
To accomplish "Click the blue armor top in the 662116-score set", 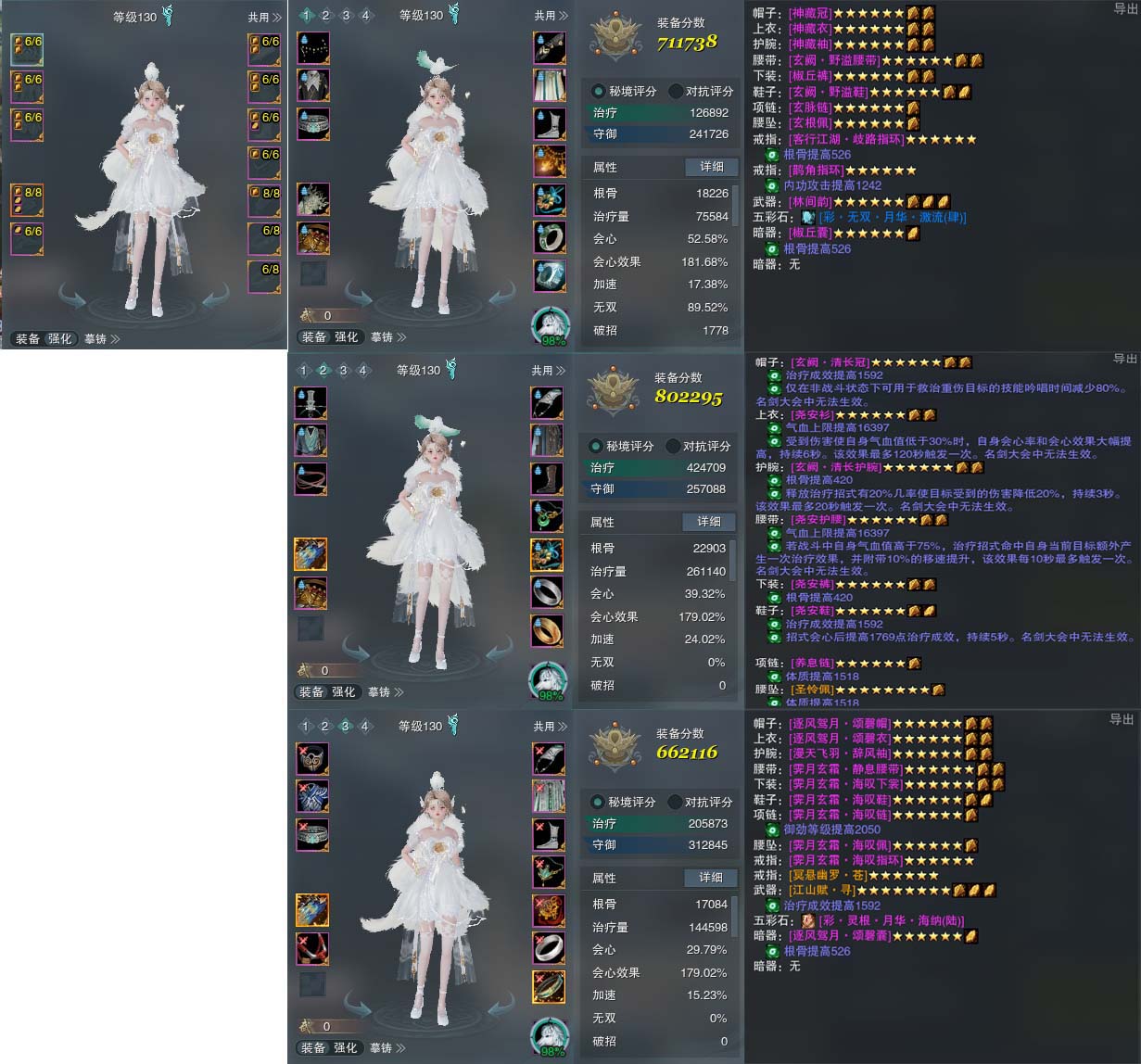I will tap(312, 797).
